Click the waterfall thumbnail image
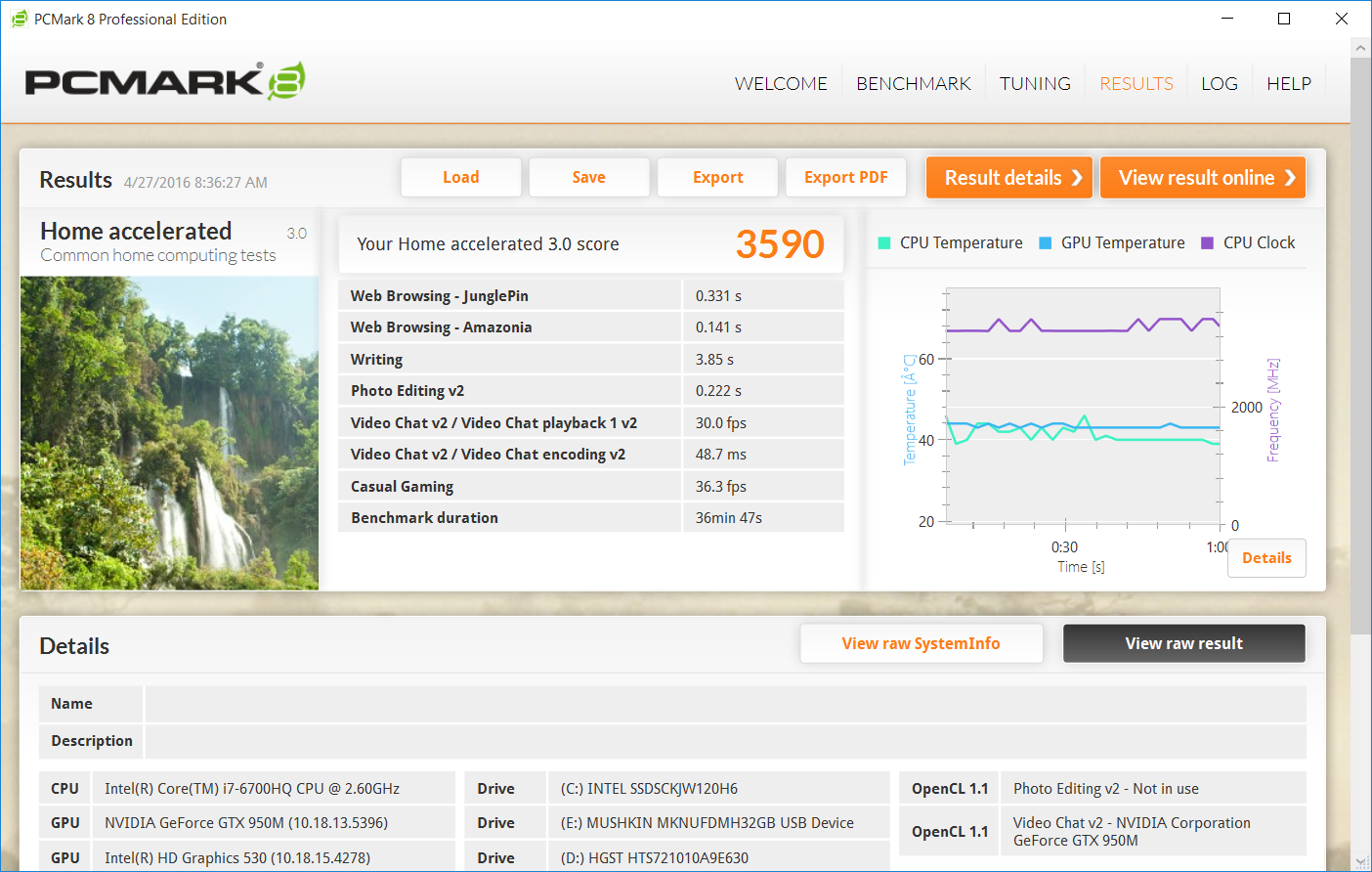The width and height of the screenshot is (1372, 872). pyautogui.click(x=170, y=433)
